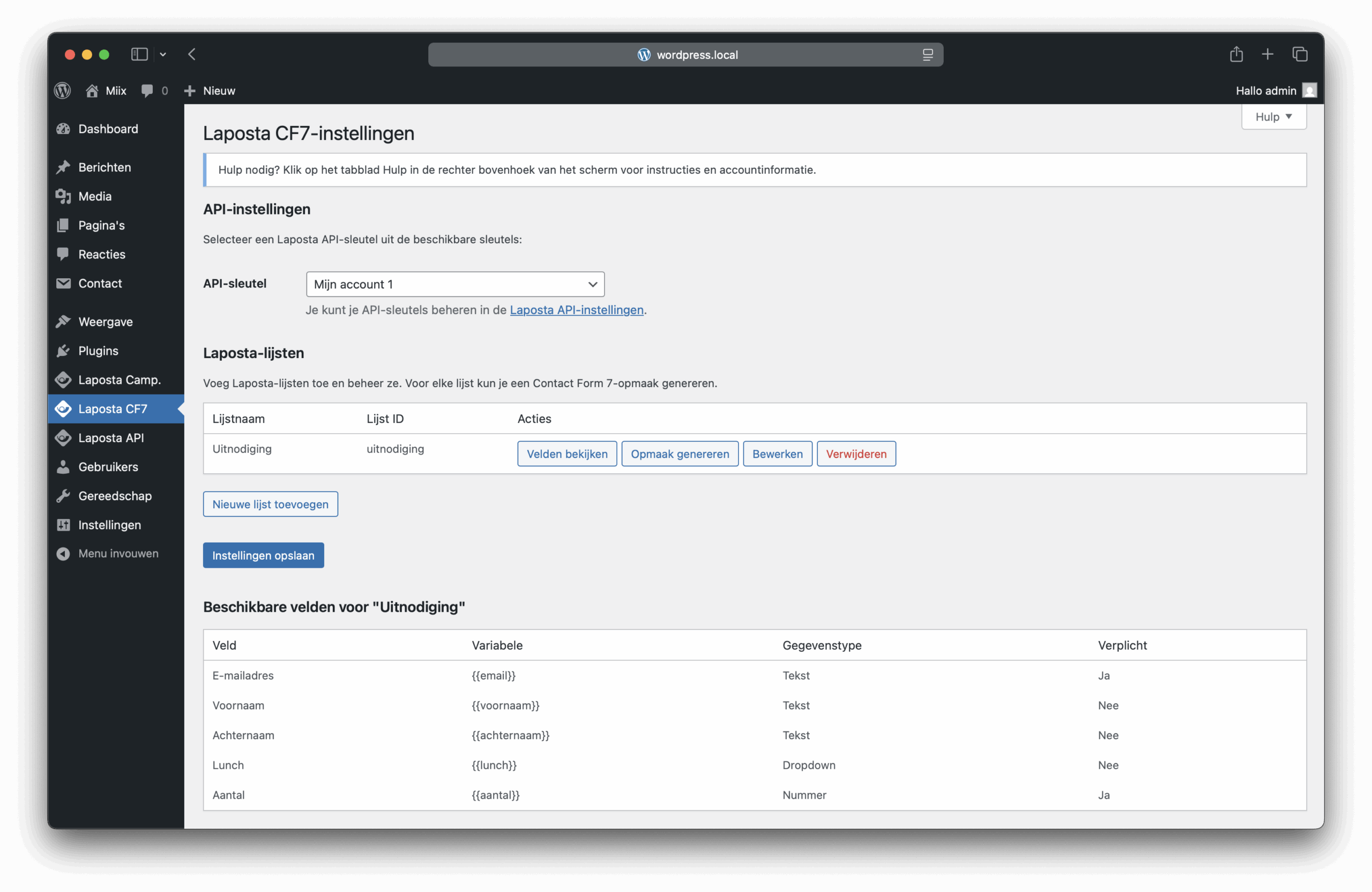The width and height of the screenshot is (1372, 892).
Task: Click the {{aantal}} variable cell
Action: click(x=496, y=795)
